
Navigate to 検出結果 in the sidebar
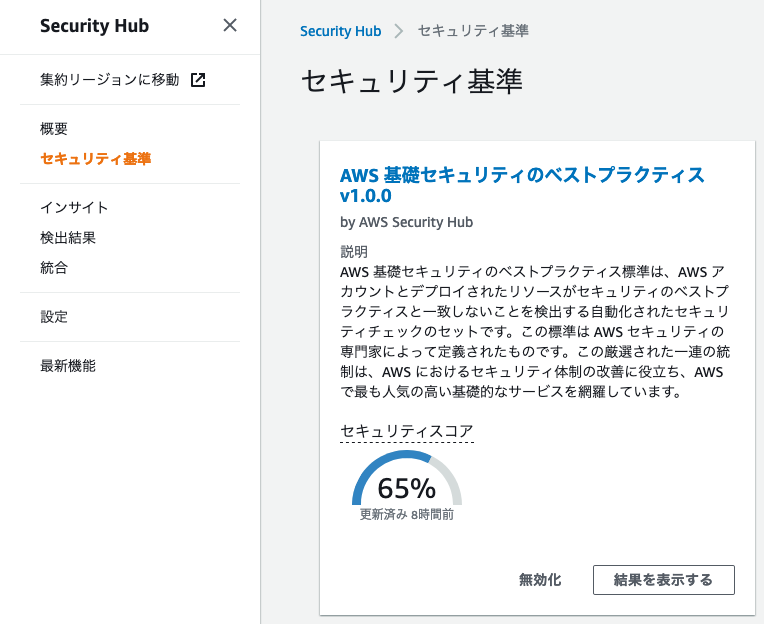(x=68, y=238)
